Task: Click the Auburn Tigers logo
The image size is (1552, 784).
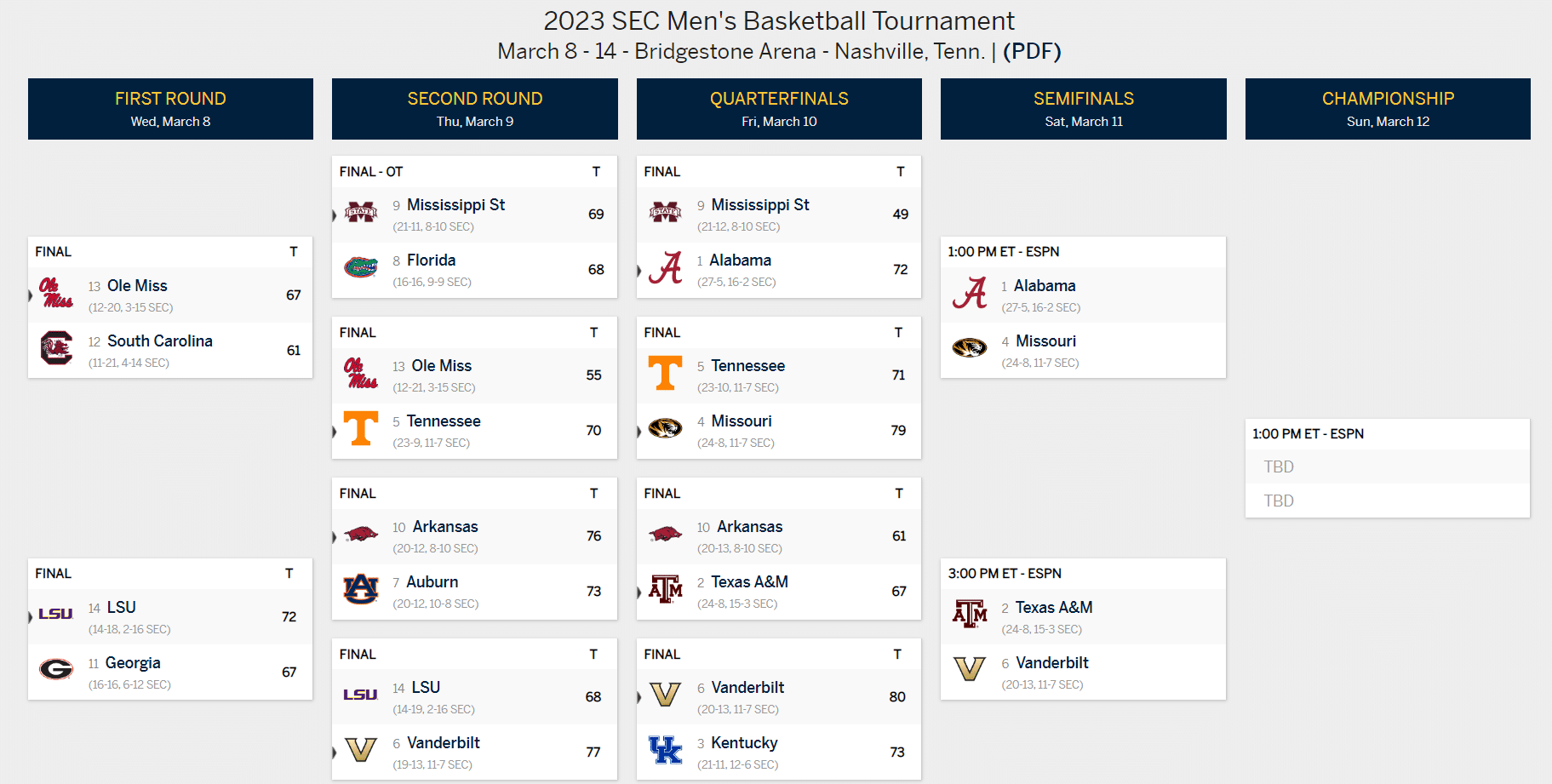Action: tap(361, 589)
